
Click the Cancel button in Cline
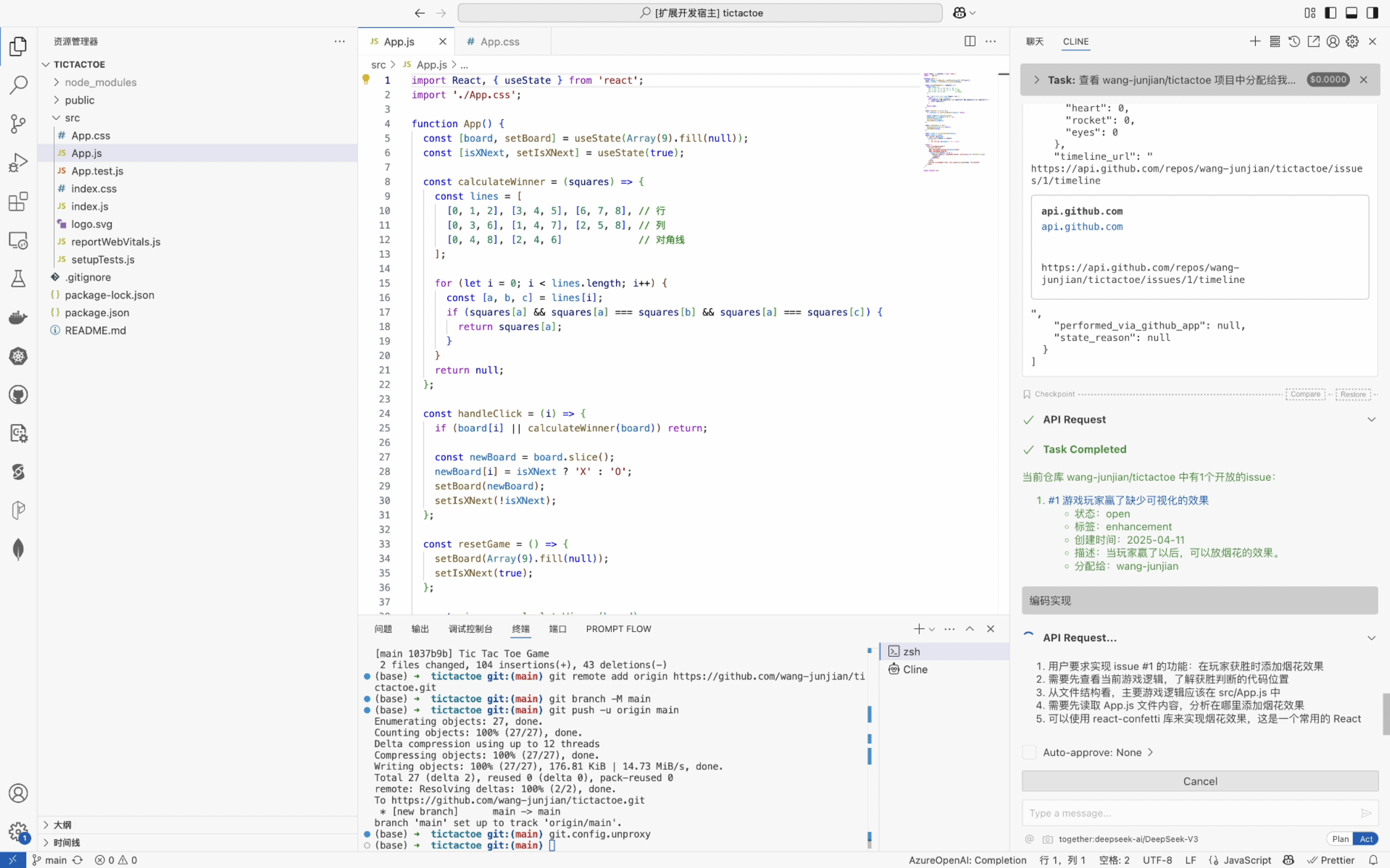point(1199,781)
